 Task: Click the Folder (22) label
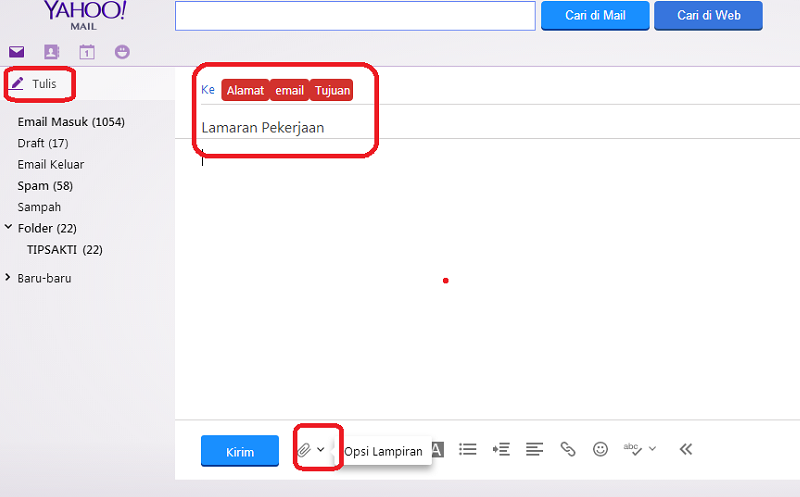(47, 229)
